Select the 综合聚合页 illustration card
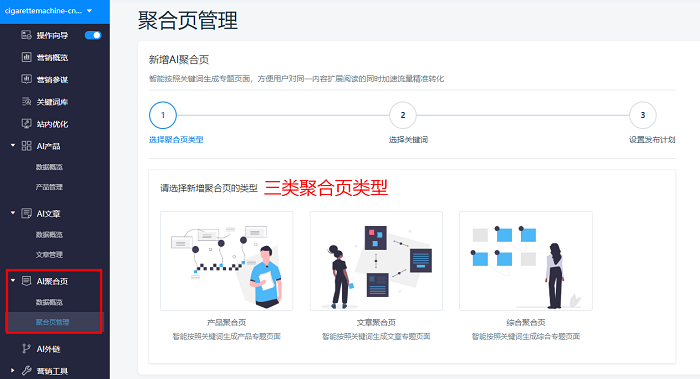 526,261
